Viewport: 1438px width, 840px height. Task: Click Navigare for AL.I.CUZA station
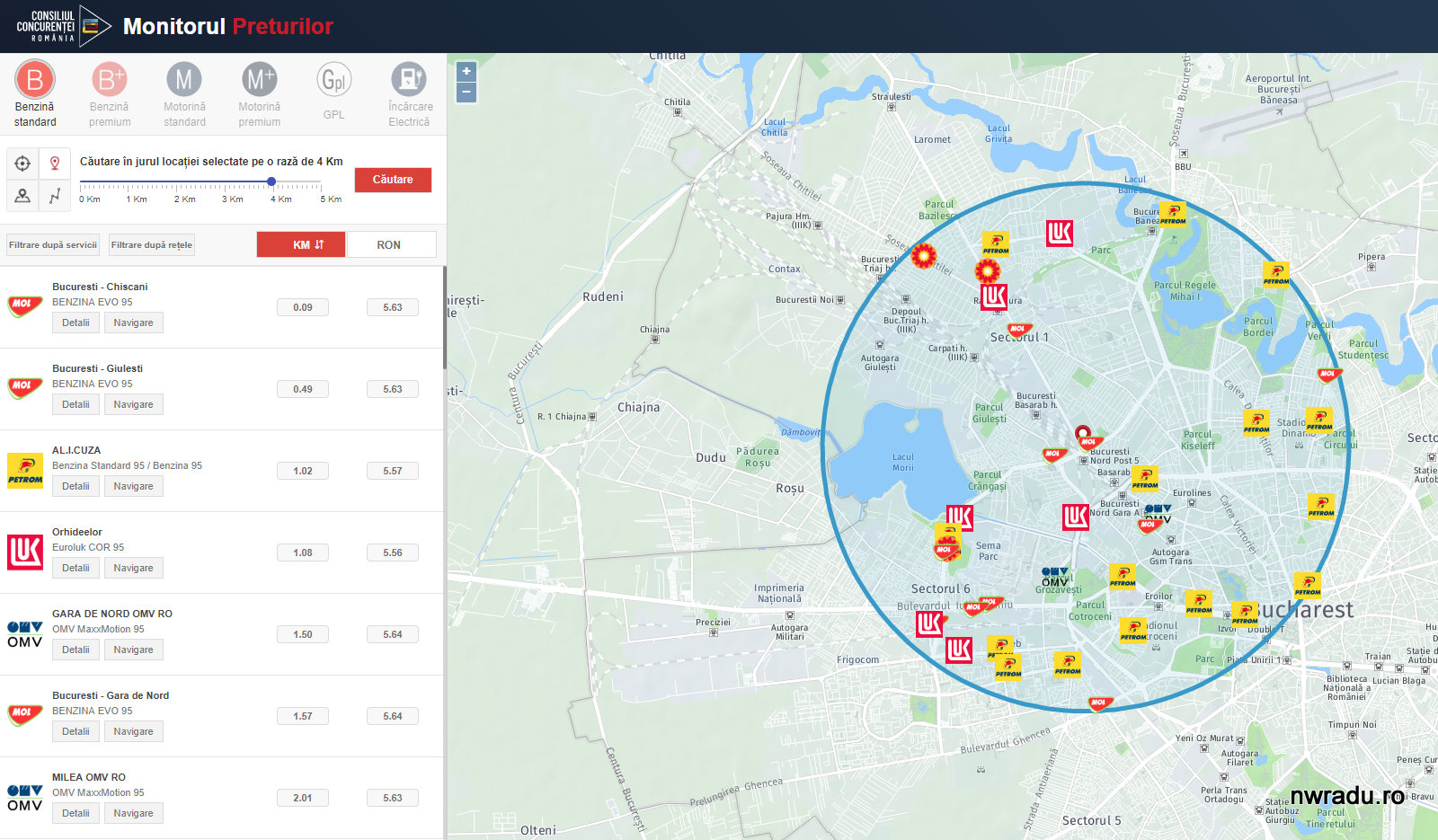click(133, 486)
